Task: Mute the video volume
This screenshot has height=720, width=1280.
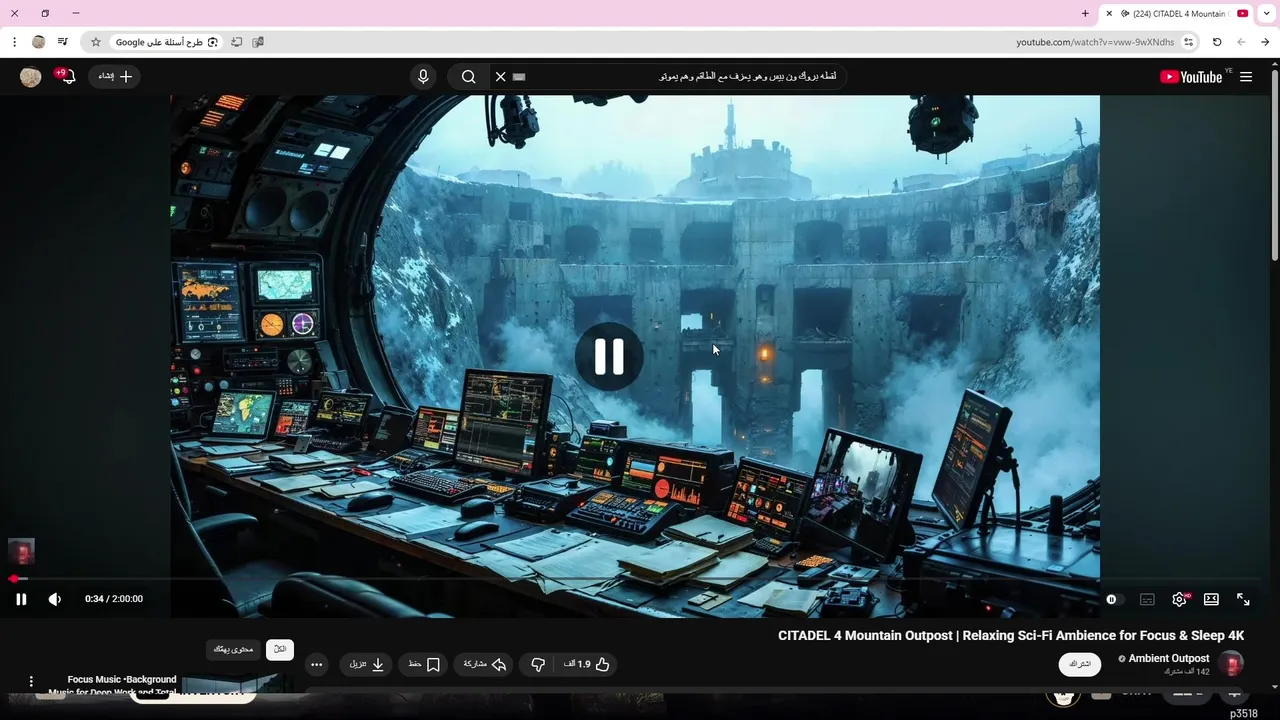Action: point(55,599)
